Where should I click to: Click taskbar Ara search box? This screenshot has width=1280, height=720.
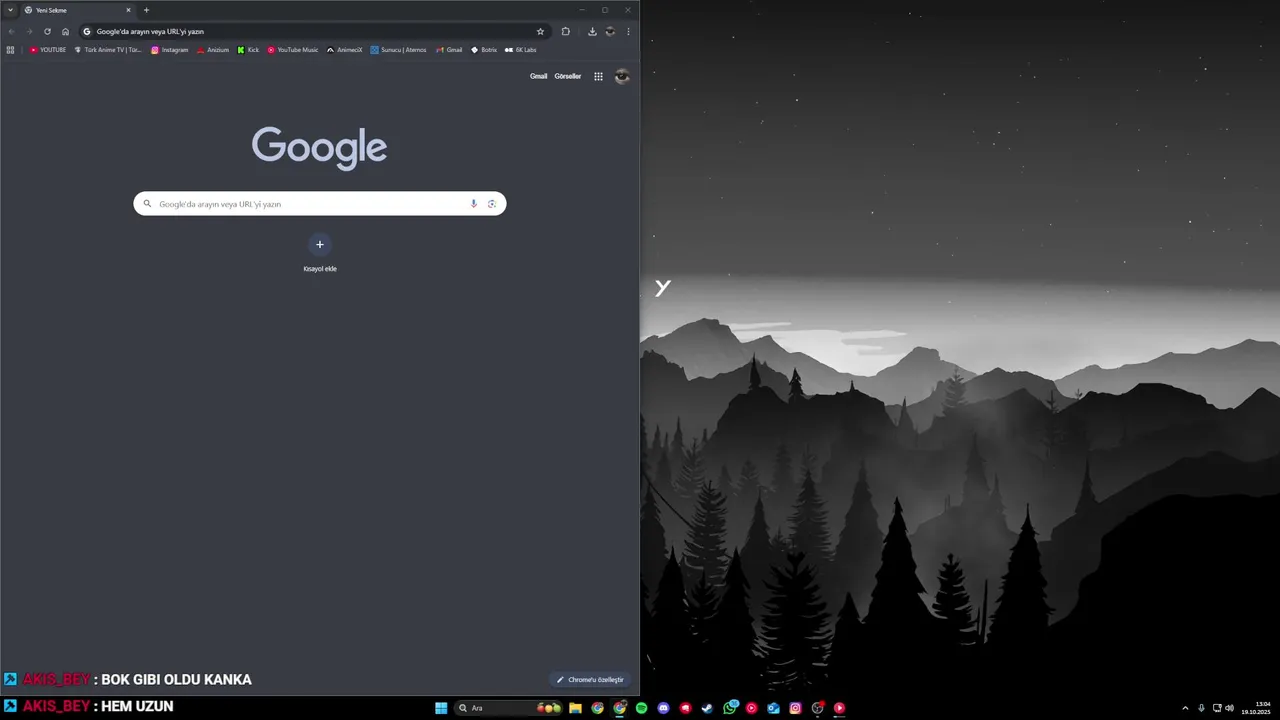tap(509, 708)
